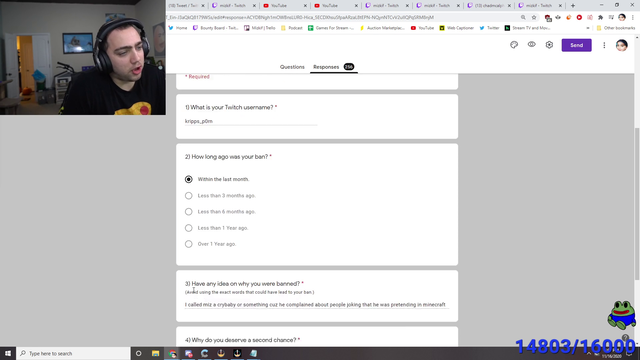Open File Explorer from the taskbar

coord(156,353)
